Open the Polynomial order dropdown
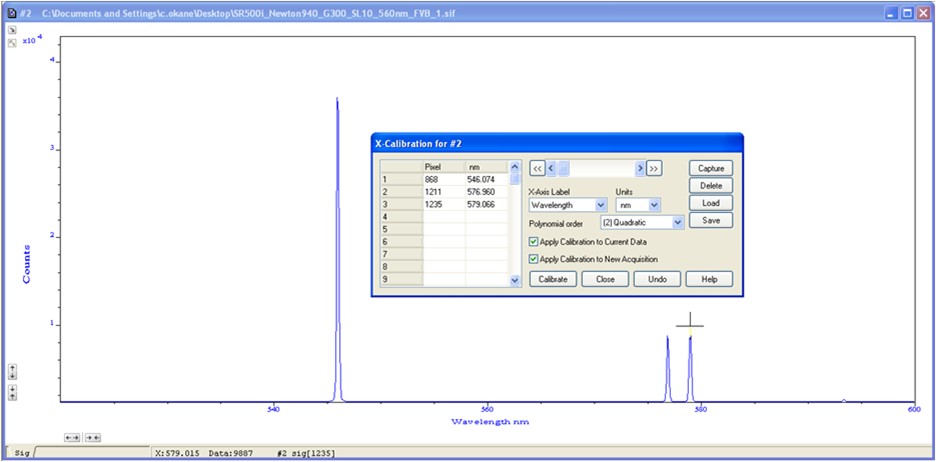The width and height of the screenshot is (936, 462). [677, 222]
